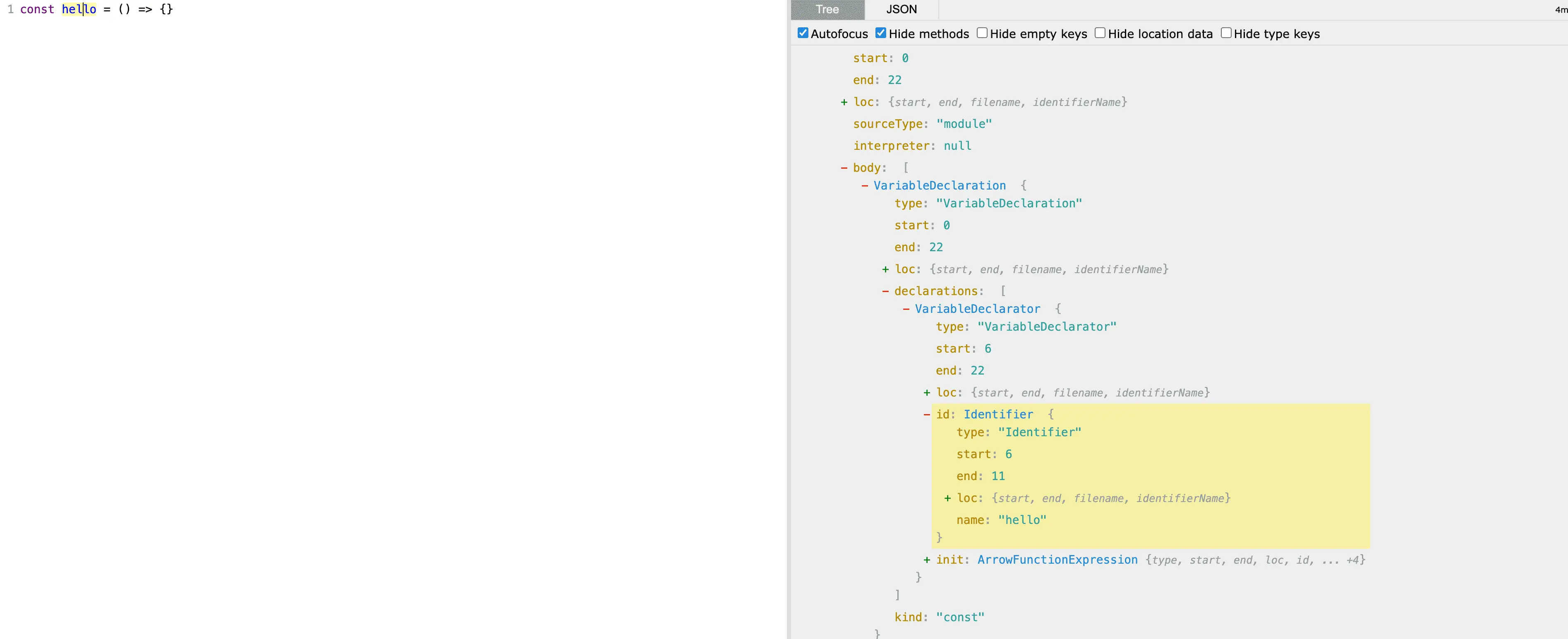Image resolution: width=1568 pixels, height=639 pixels.
Task: Click the ArrowFunctionExpression type label
Action: click(1057, 560)
